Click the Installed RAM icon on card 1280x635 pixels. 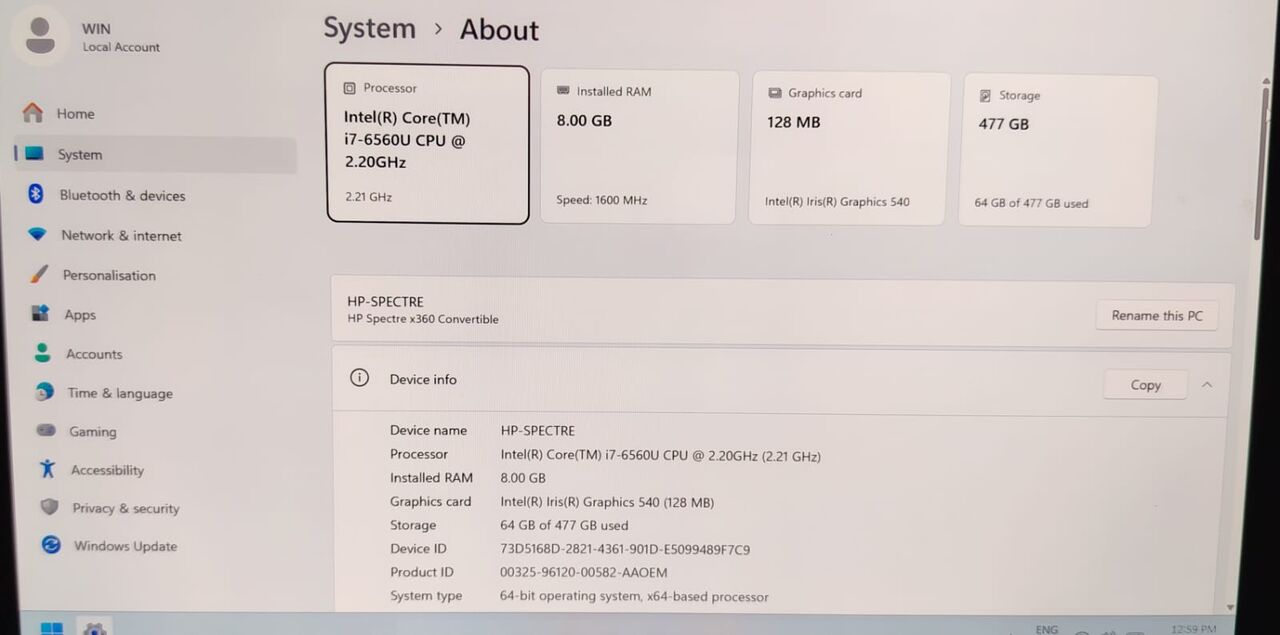tap(564, 91)
